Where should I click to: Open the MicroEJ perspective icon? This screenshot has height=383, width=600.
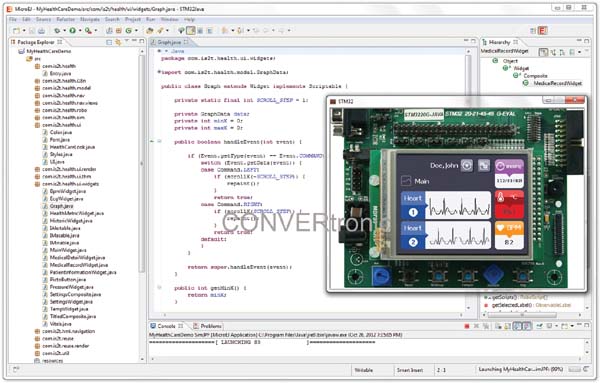[543, 31]
